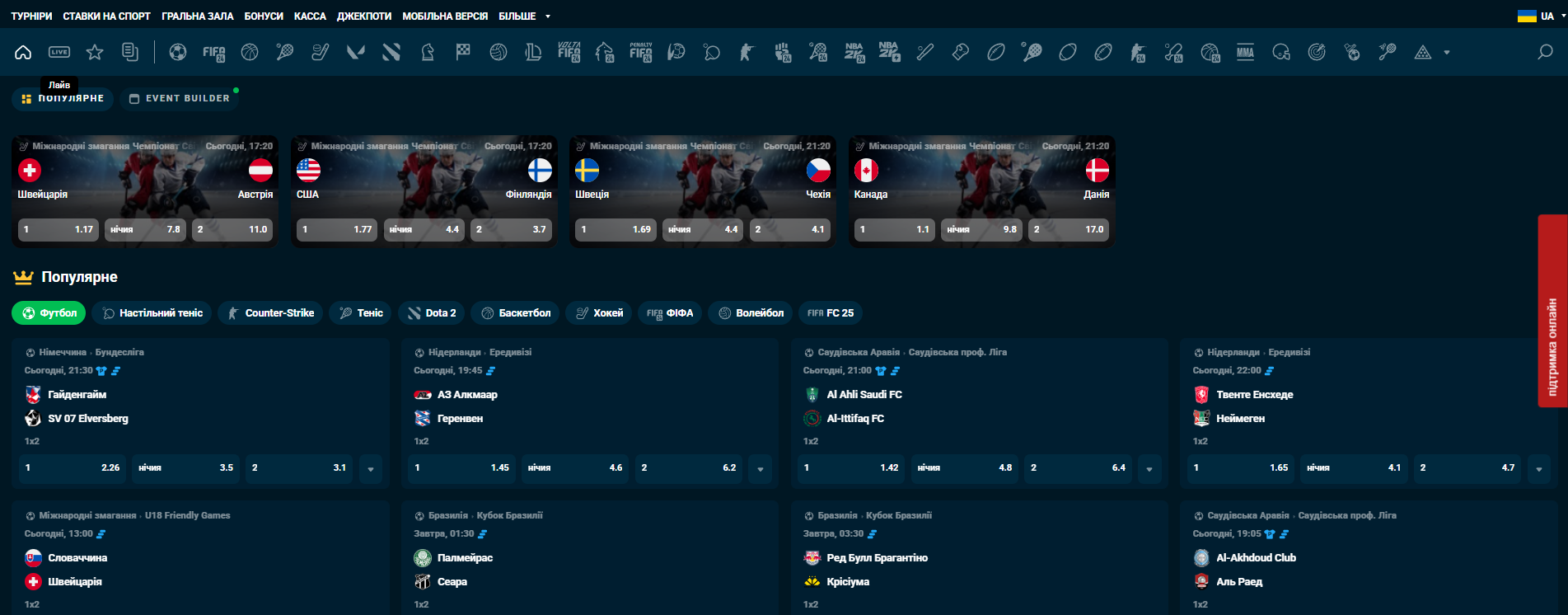Select the Баскетбол filter chip
The image size is (1568, 615).
pos(516,313)
